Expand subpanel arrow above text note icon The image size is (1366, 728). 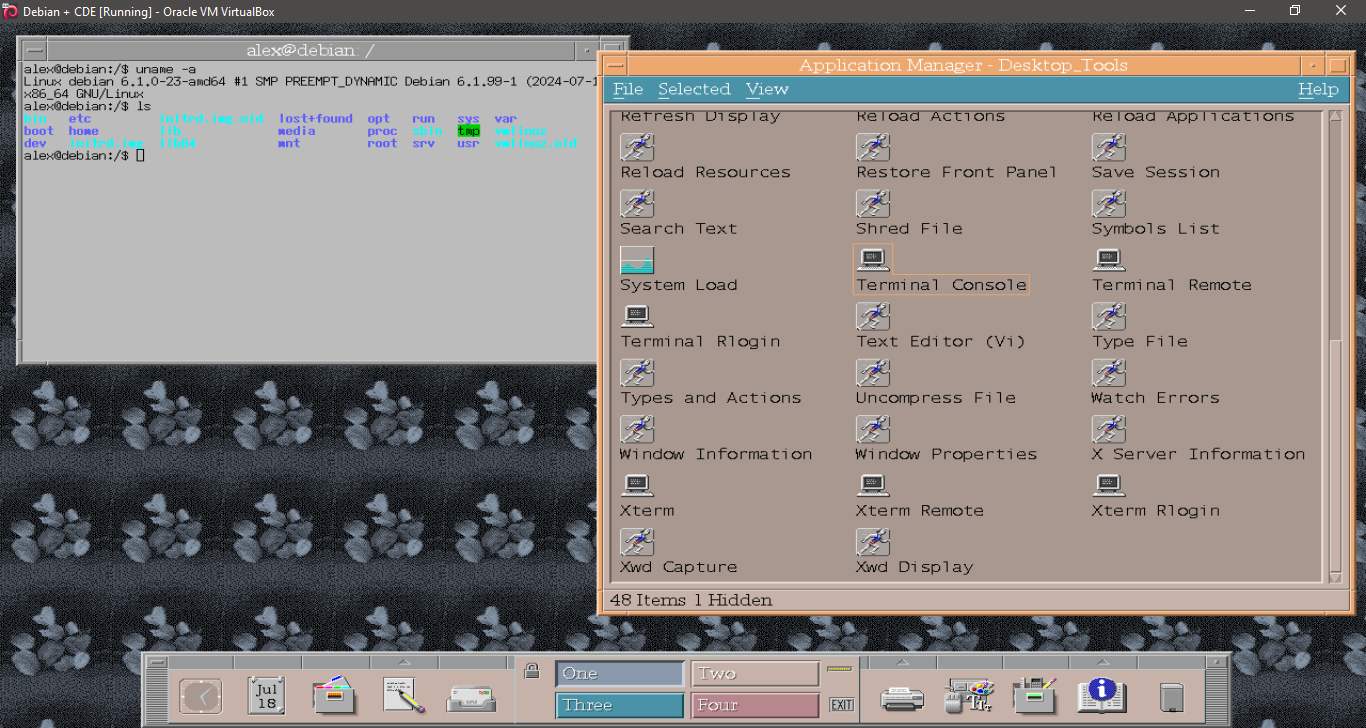(x=403, y=662)
